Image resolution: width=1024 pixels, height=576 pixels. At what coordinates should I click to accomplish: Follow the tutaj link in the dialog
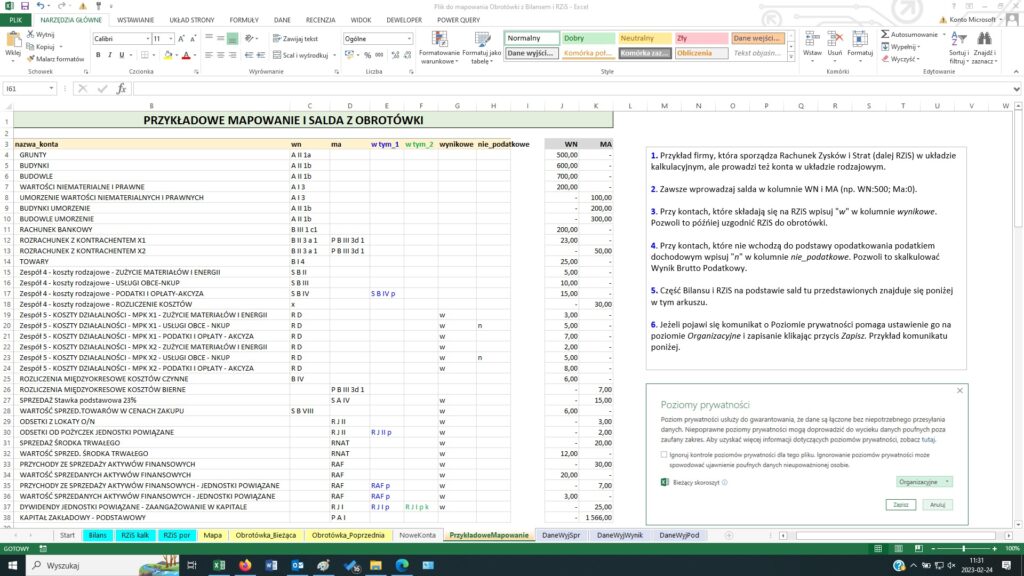(929, 440)
